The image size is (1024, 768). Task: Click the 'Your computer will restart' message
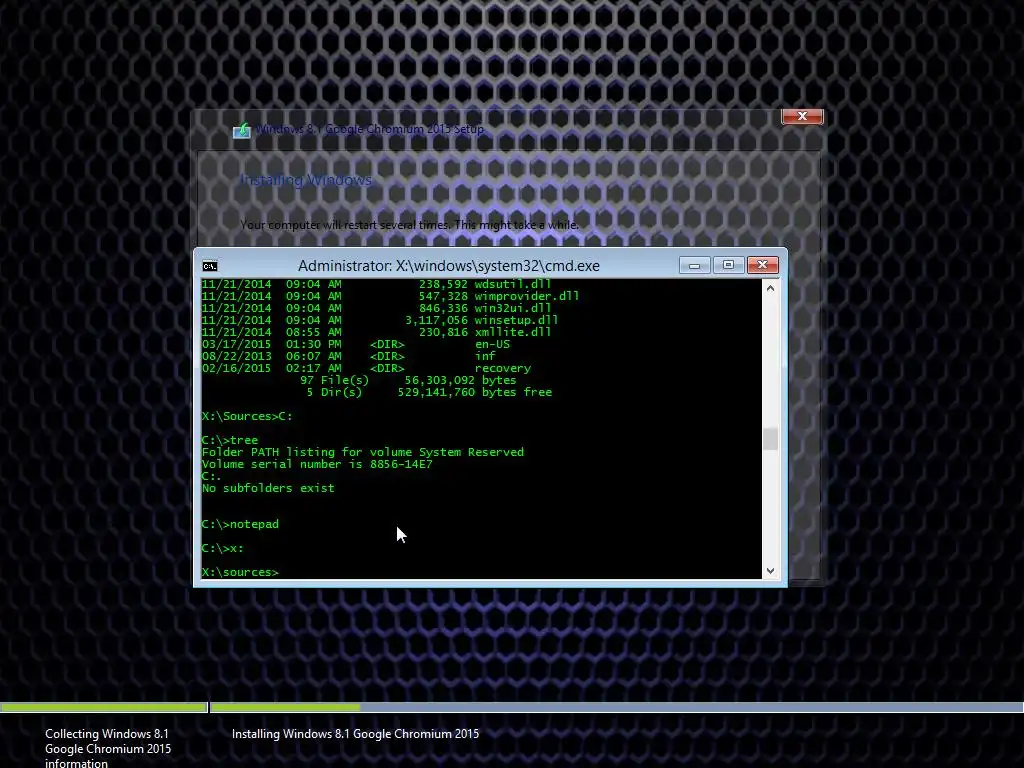click(x=409, y=225)
